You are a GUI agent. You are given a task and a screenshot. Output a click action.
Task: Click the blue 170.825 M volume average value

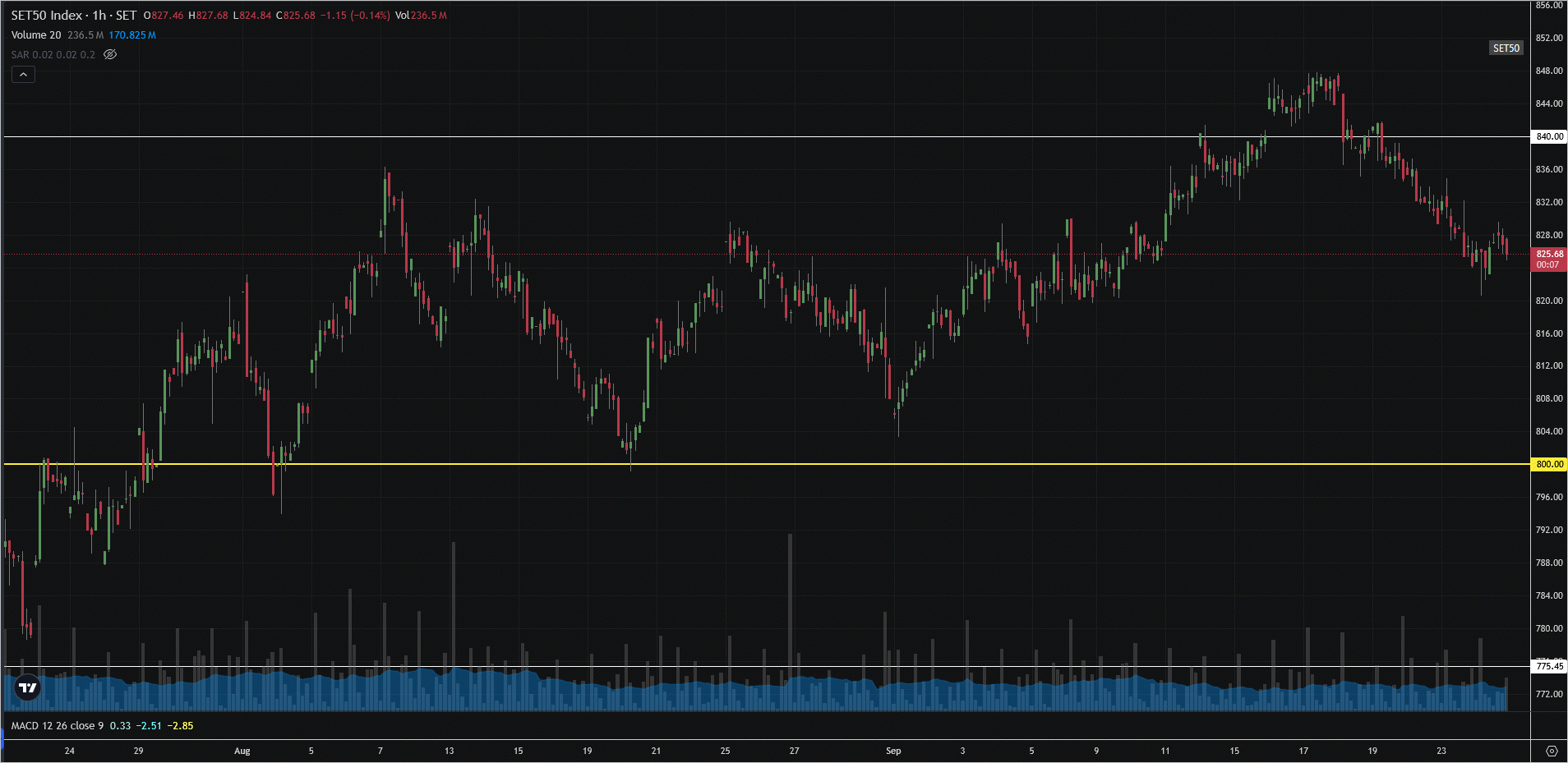pyautogui.click(x=132, y=35)
